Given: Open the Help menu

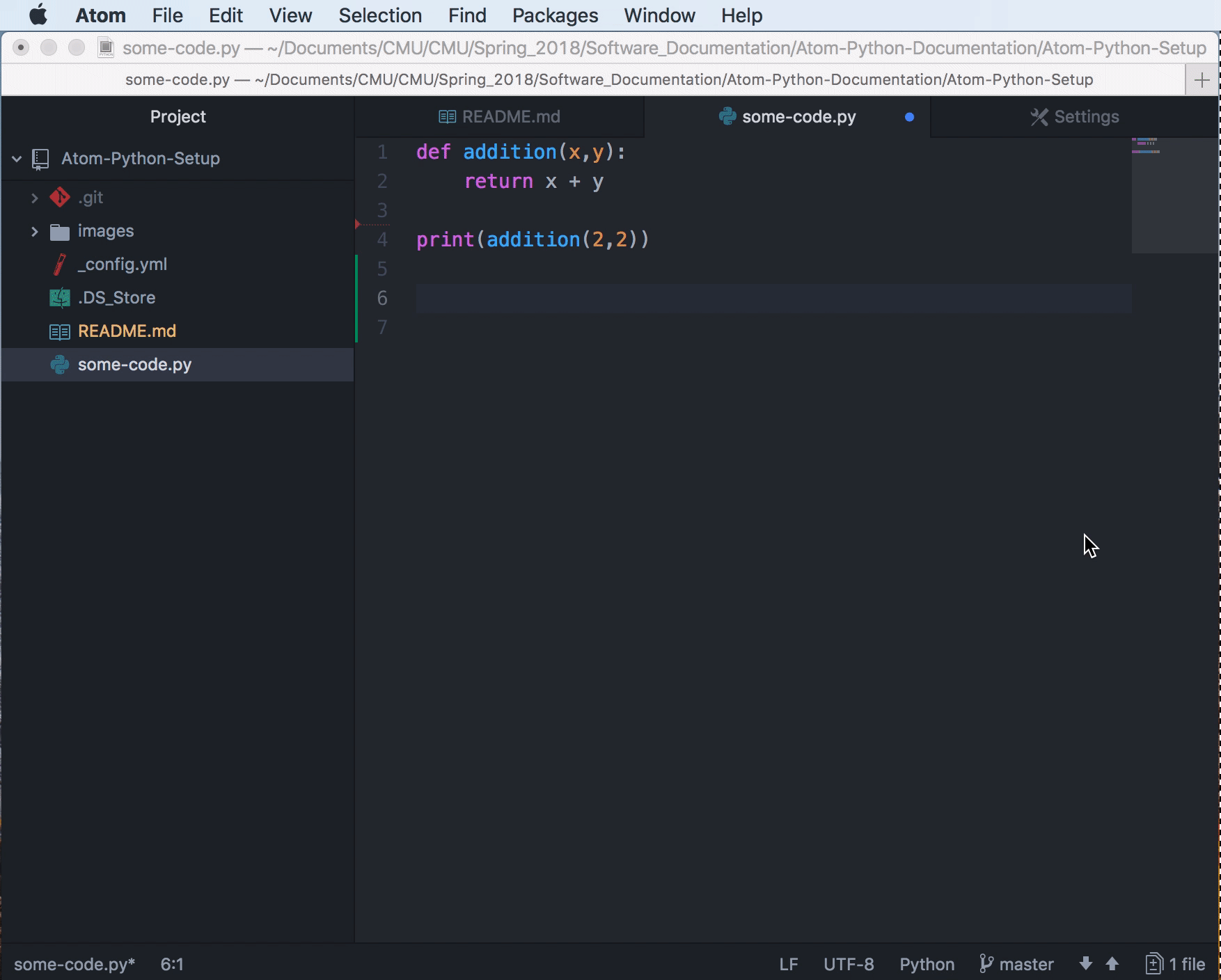Looking at the screenshot, I should (x=741, y=15).
